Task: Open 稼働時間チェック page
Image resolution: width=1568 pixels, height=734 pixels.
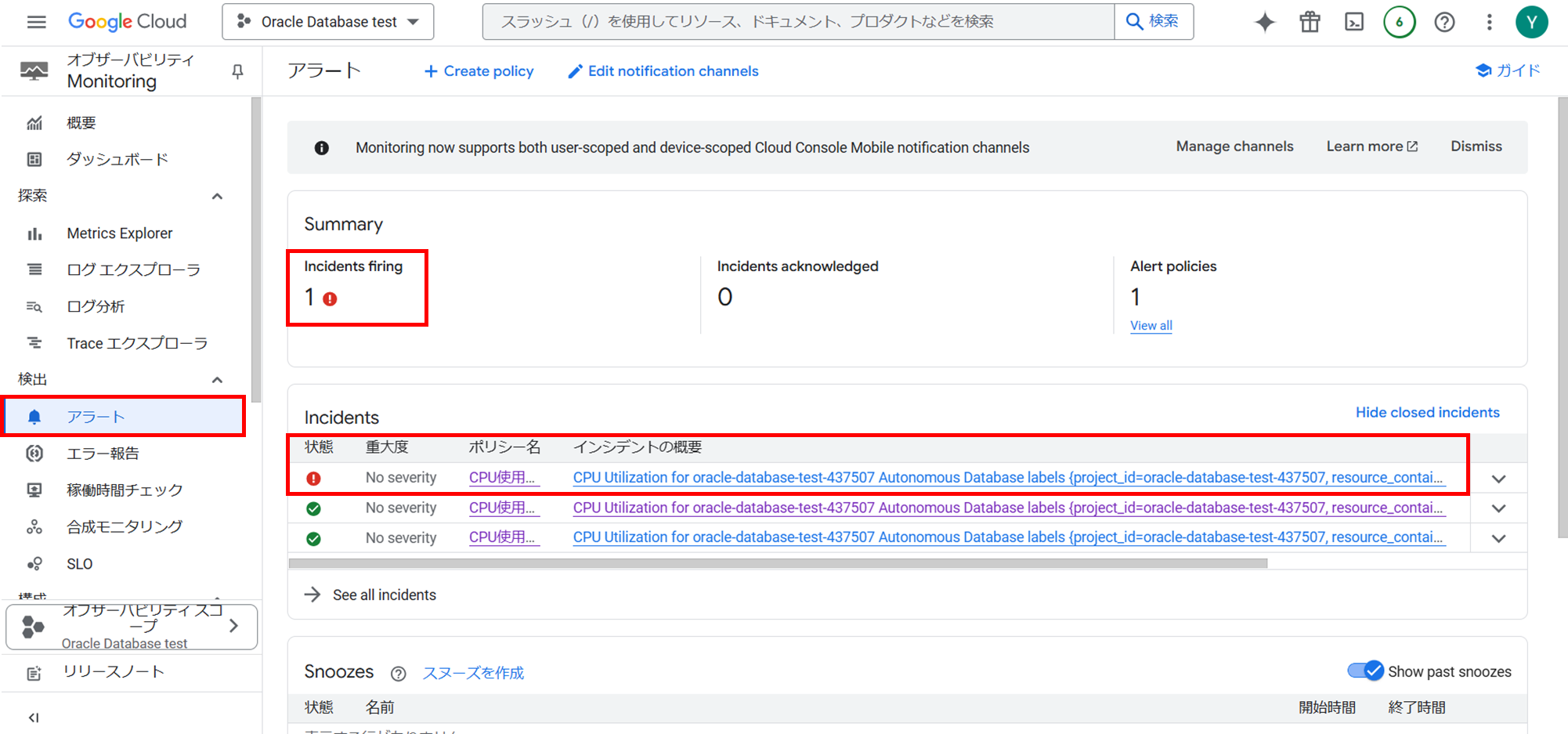Action: point(125,490)
